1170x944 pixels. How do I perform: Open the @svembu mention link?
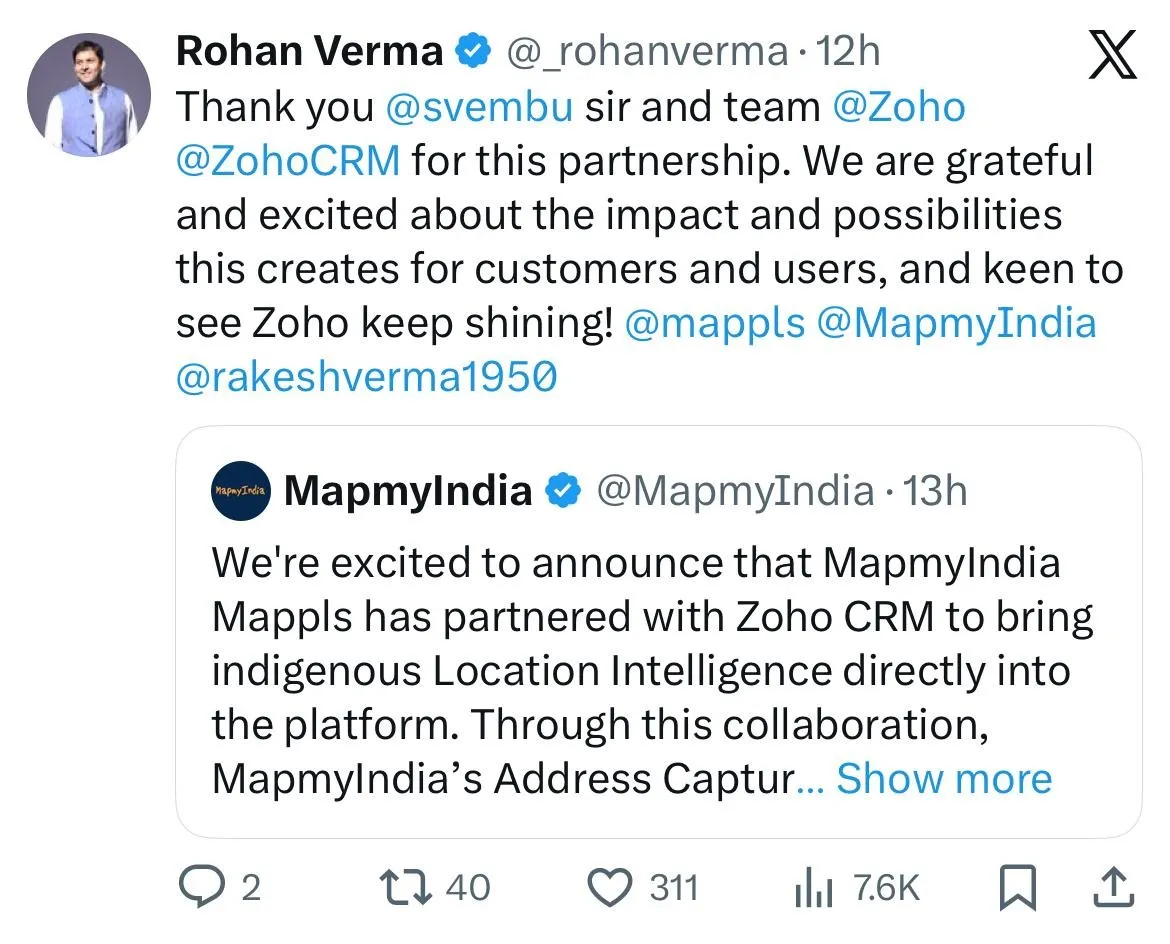pos(479,107)
